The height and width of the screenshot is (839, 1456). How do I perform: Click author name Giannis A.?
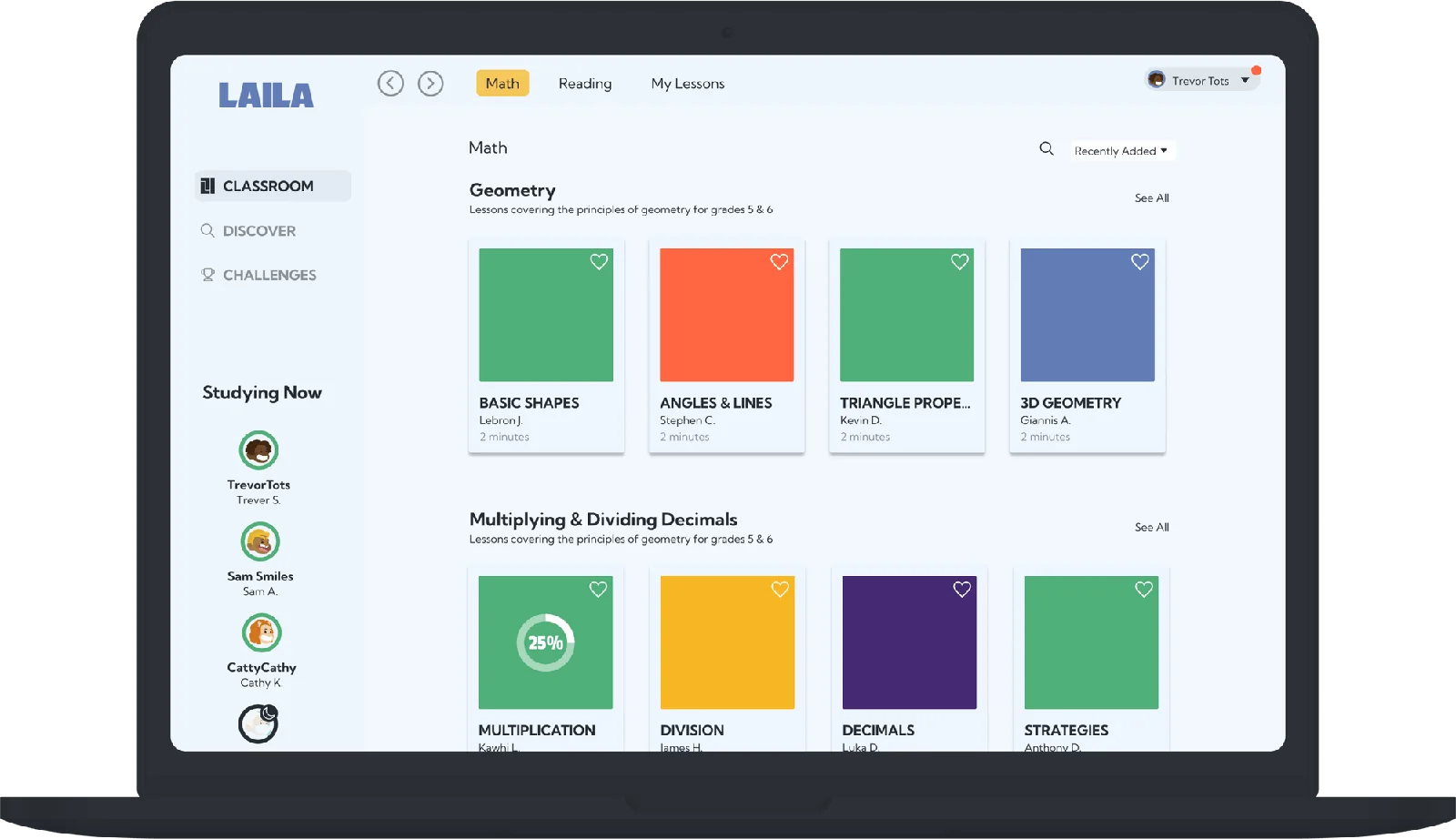pyautogui.click(x=1046, y=420)
